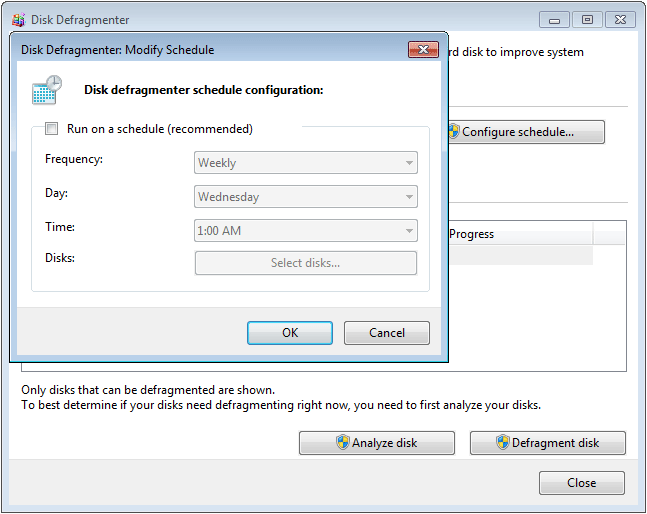Image resolution: width=647 pixels, height=514 pixels.
Task: Click the shield icon on Defragment disk
Action: [x=502, y=442]
